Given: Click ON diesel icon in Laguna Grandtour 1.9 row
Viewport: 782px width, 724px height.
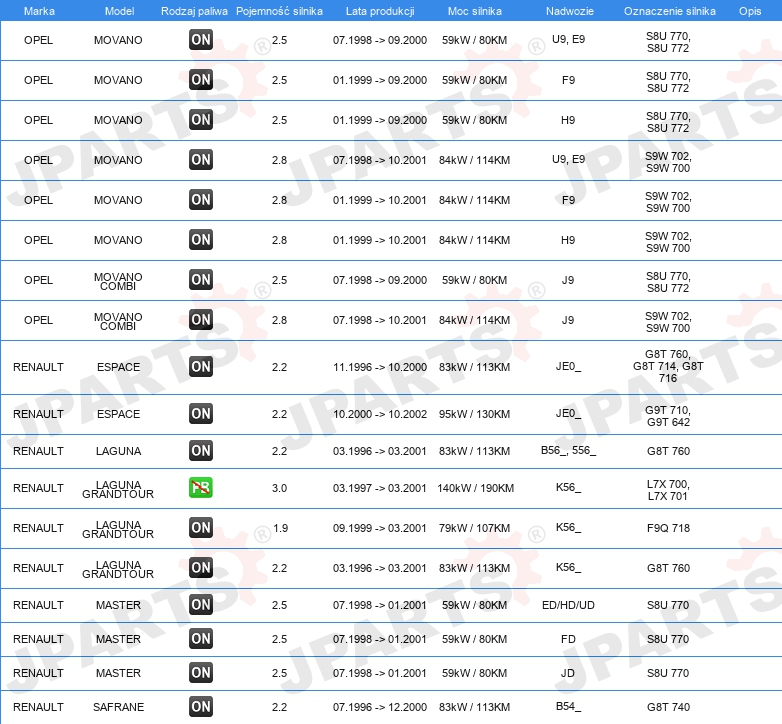Looking at the screenshot, I should click(x=201, y=528).
